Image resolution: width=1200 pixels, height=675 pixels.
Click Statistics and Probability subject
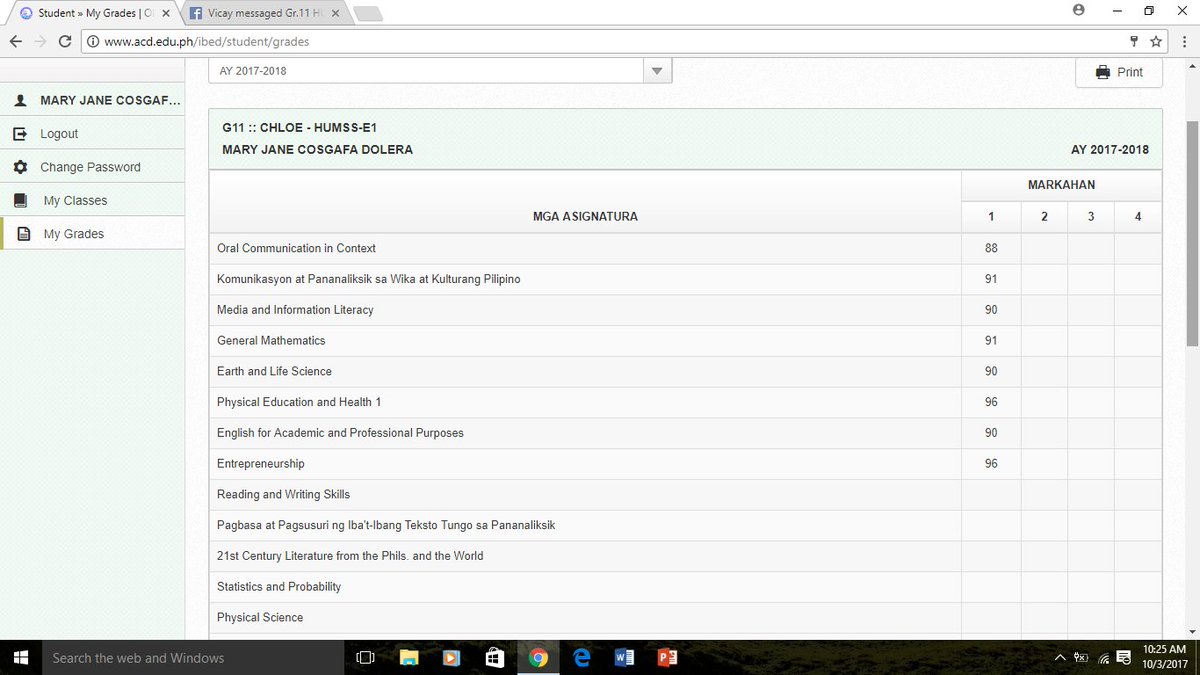[x=279, y=586]
